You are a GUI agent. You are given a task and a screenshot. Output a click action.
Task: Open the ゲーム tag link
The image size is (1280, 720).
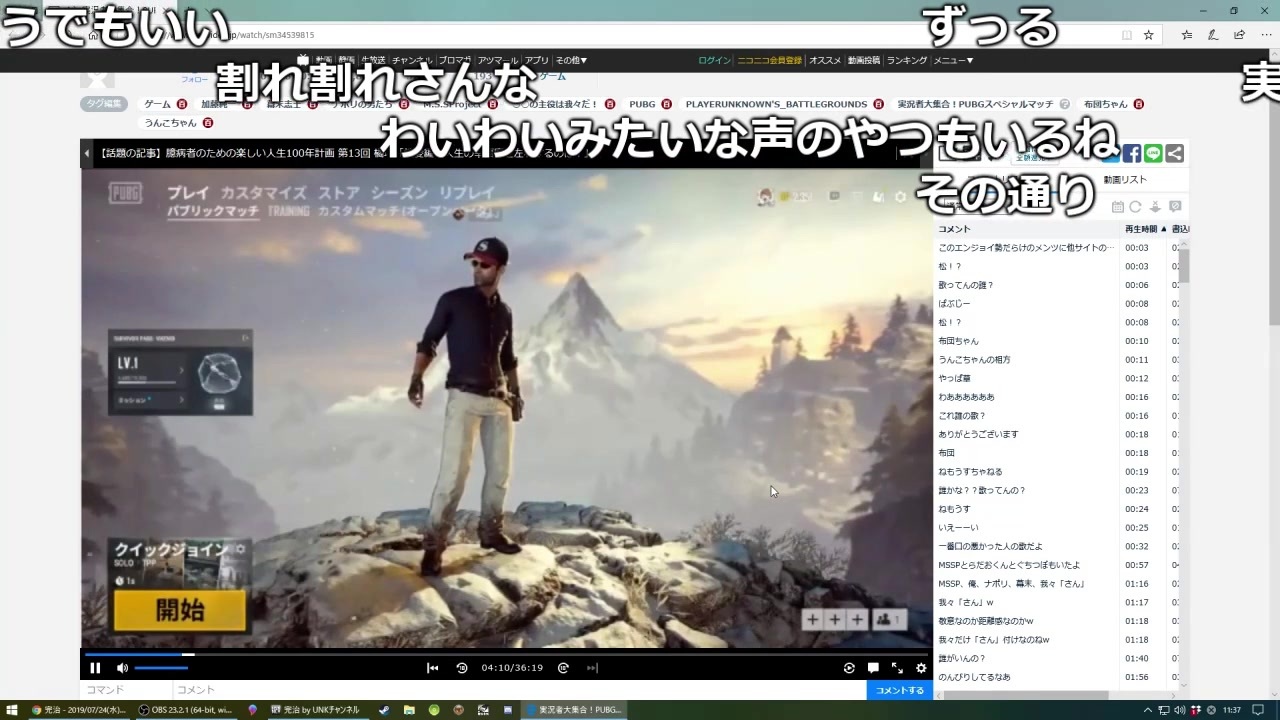click(x=157, y=104)
